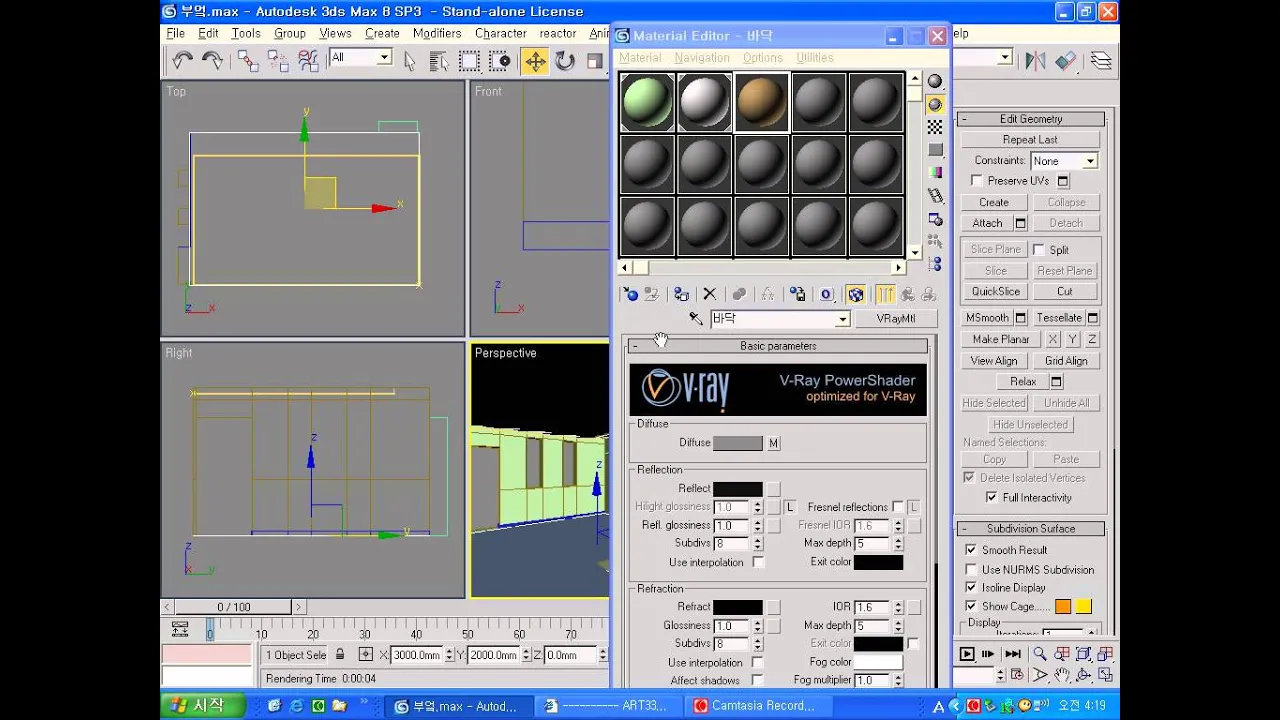
Task: Activate the Unlink Selection tool
Action: click(x=278, y=61)
